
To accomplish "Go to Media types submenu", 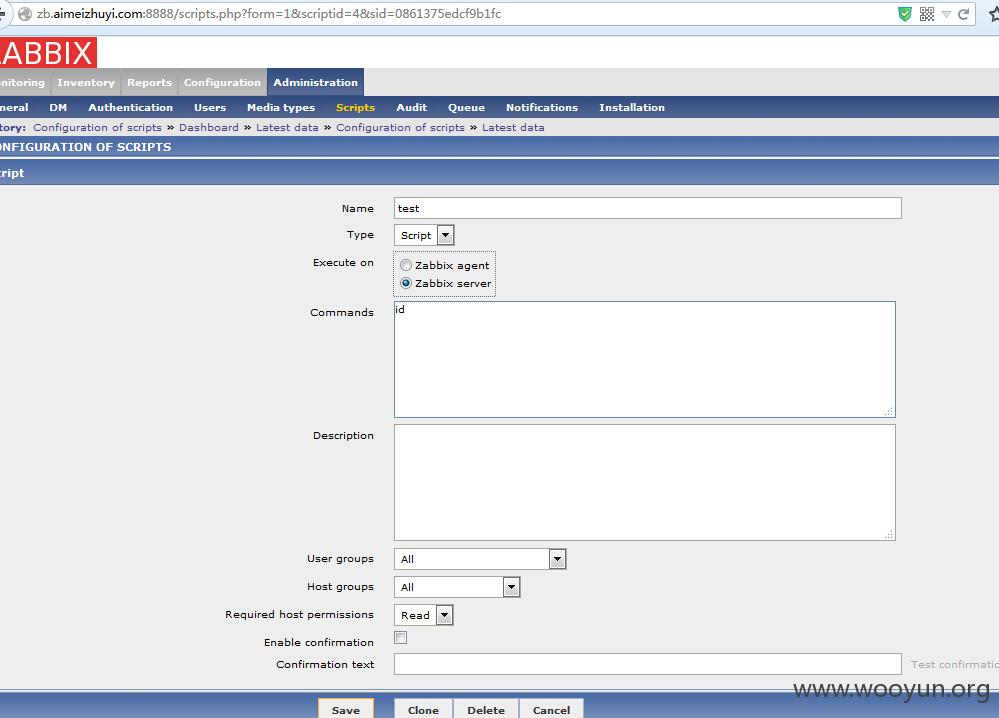I will point(281,107).
